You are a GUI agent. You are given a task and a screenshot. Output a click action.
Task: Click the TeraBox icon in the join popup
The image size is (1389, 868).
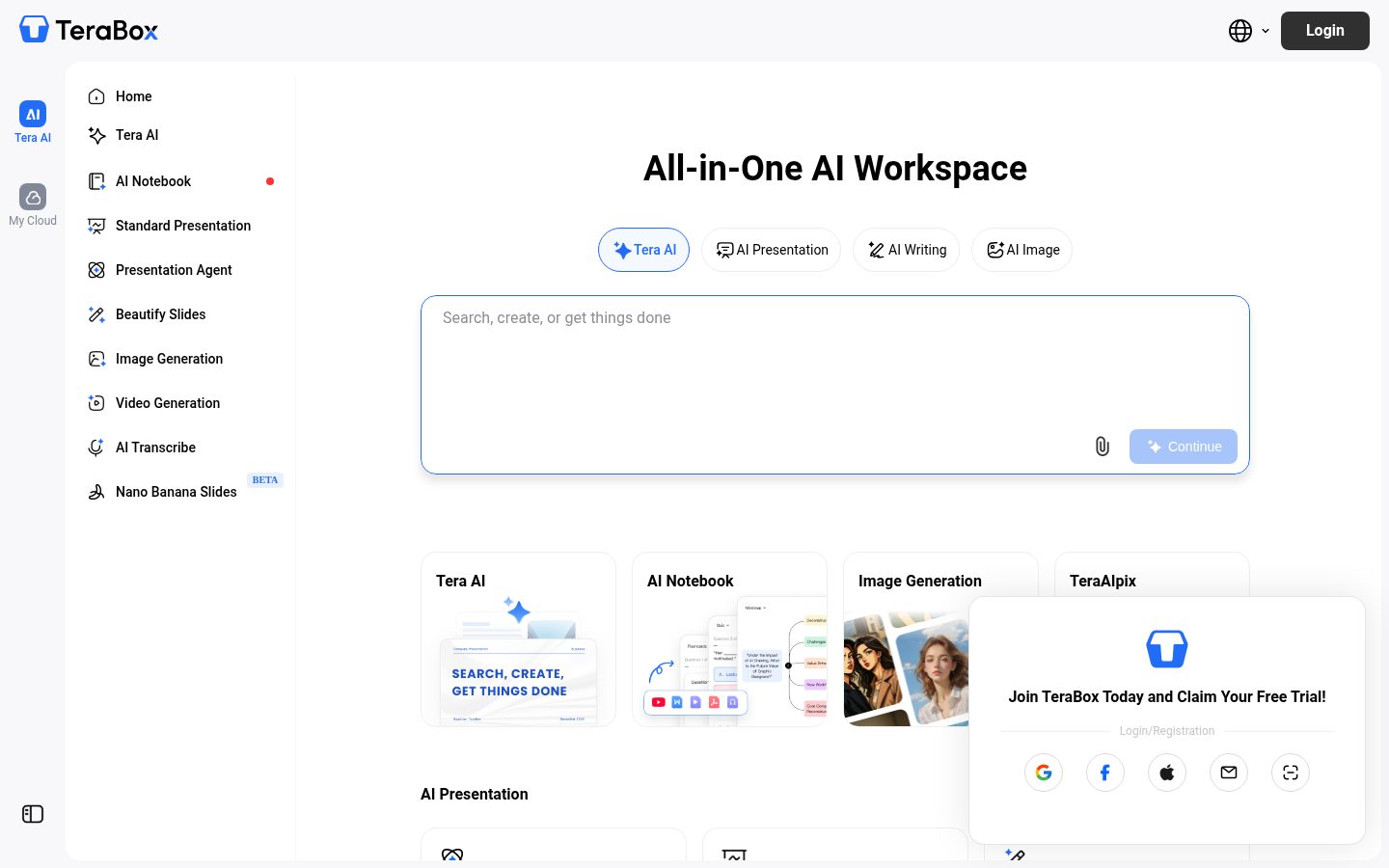pyautogui.click(x=1167, y=649)
